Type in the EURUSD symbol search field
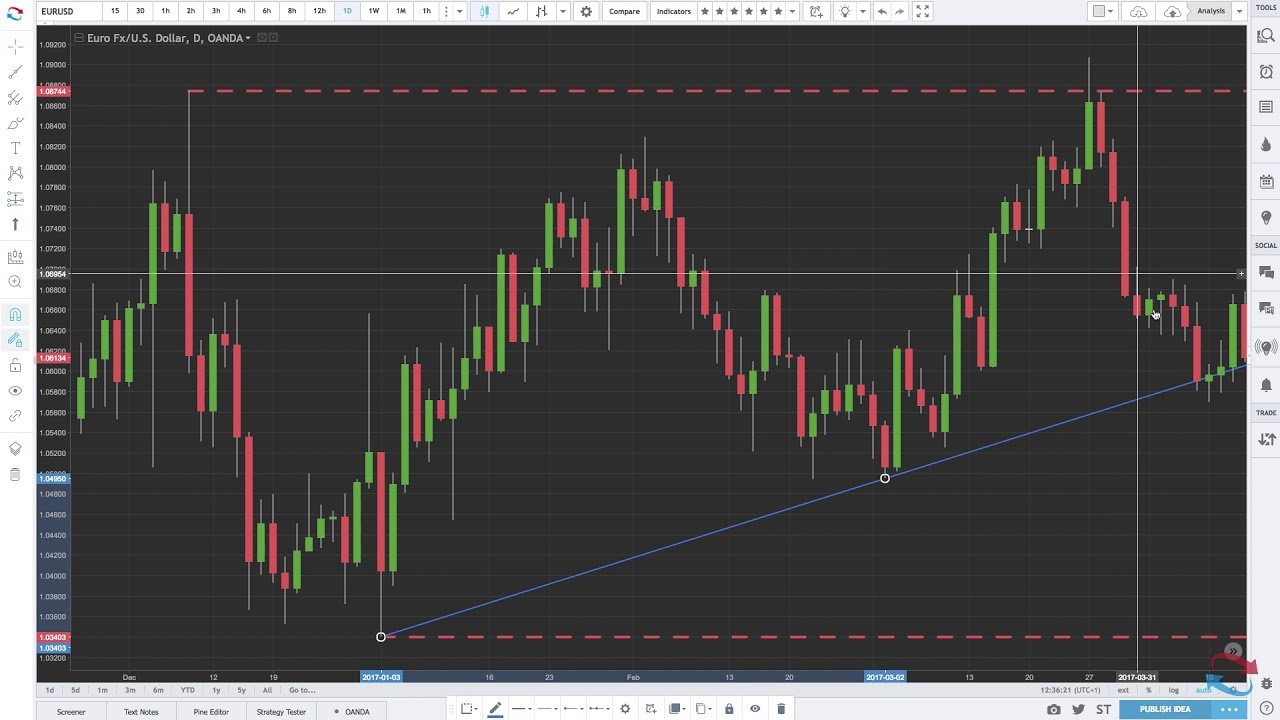 [x=70, y=11]
